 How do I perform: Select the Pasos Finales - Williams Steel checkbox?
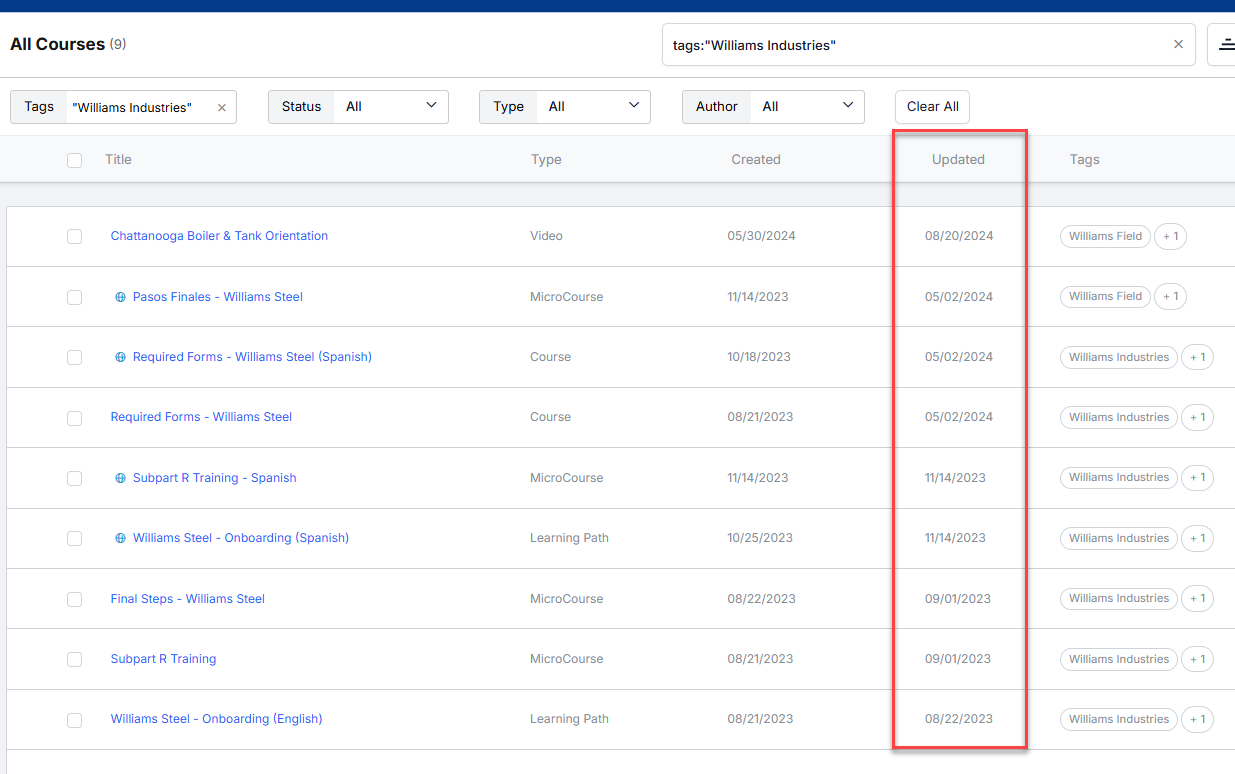(74, 298)
